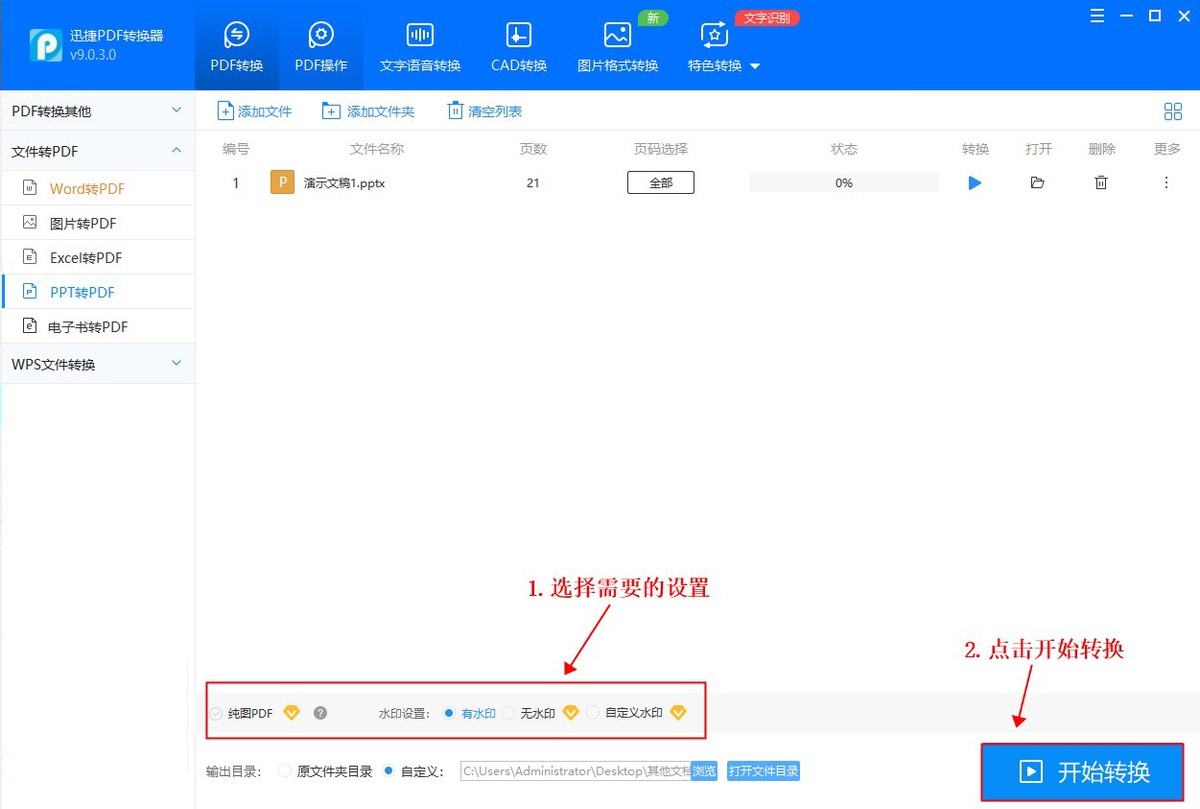Select the 无水印 watermark option

pyautogui.click(x=509, y=712)
